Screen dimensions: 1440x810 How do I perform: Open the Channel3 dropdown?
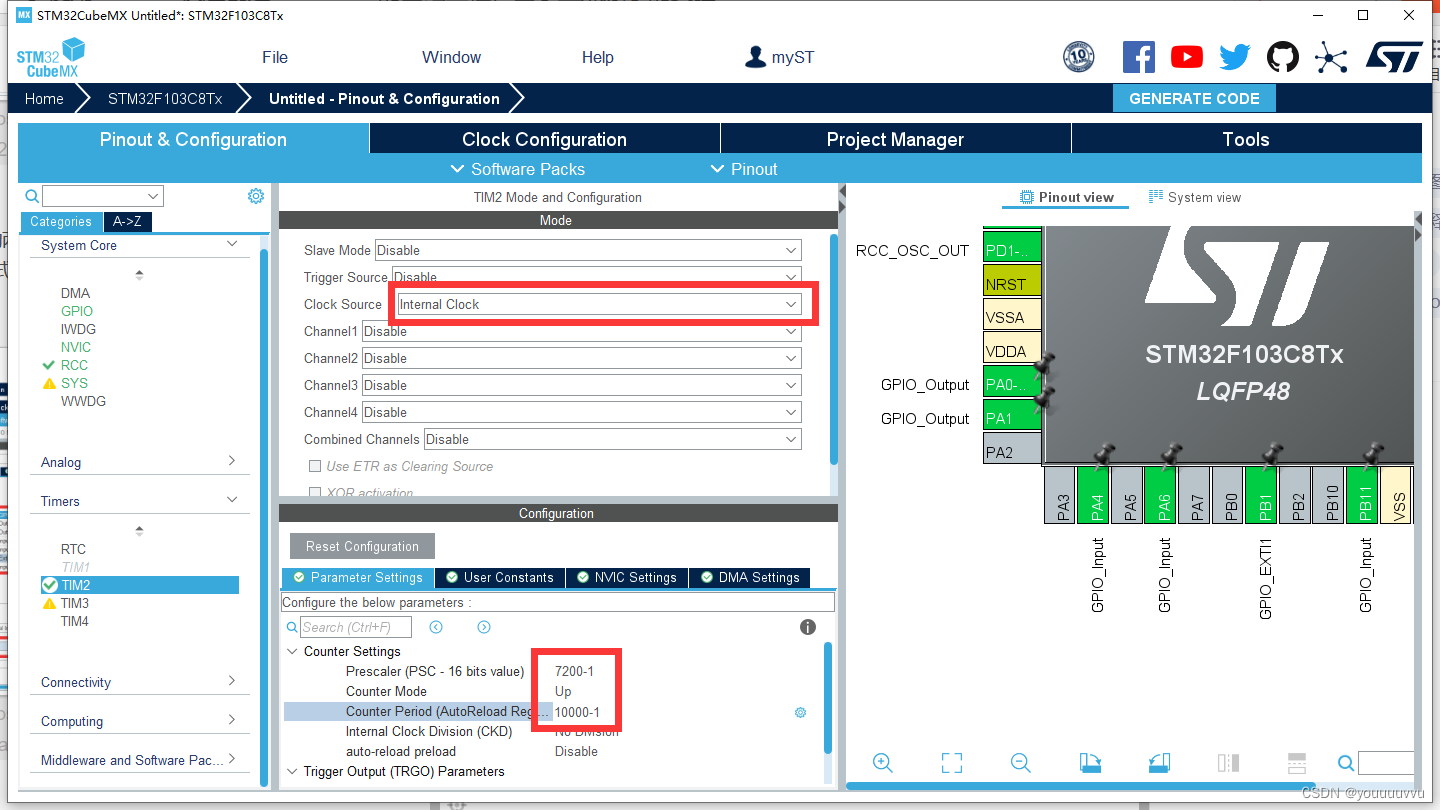tap(582, 385)
